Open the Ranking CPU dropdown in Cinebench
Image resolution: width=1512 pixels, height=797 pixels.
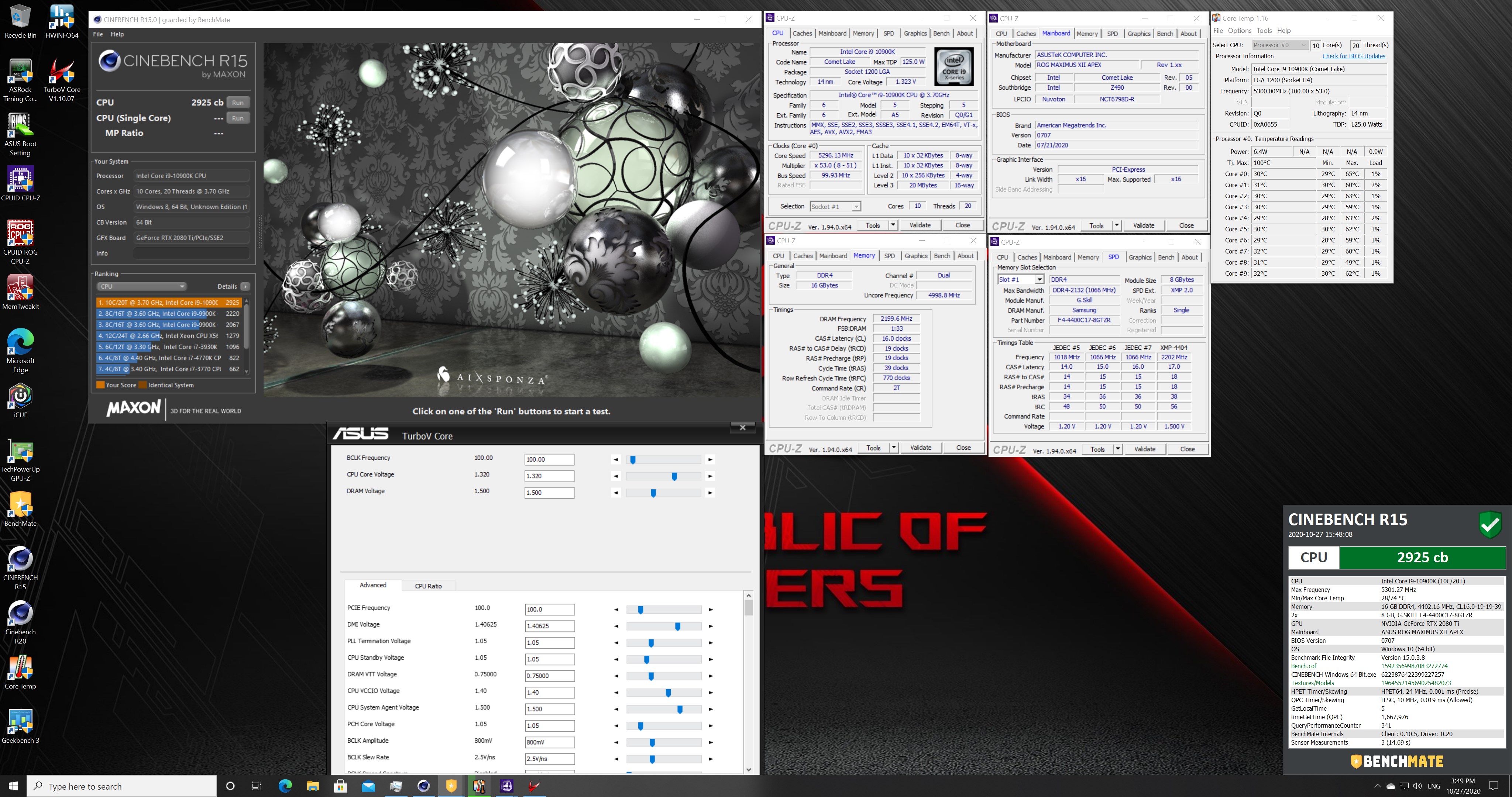click(141, 286)
